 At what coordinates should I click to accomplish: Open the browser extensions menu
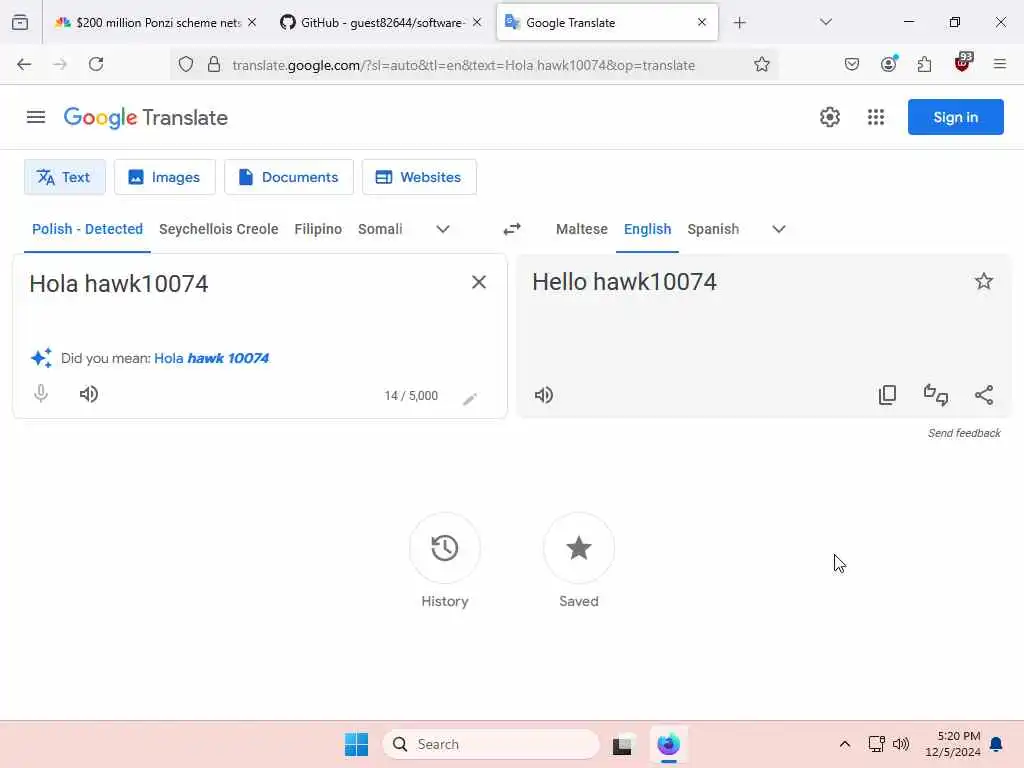pos(924,64)
